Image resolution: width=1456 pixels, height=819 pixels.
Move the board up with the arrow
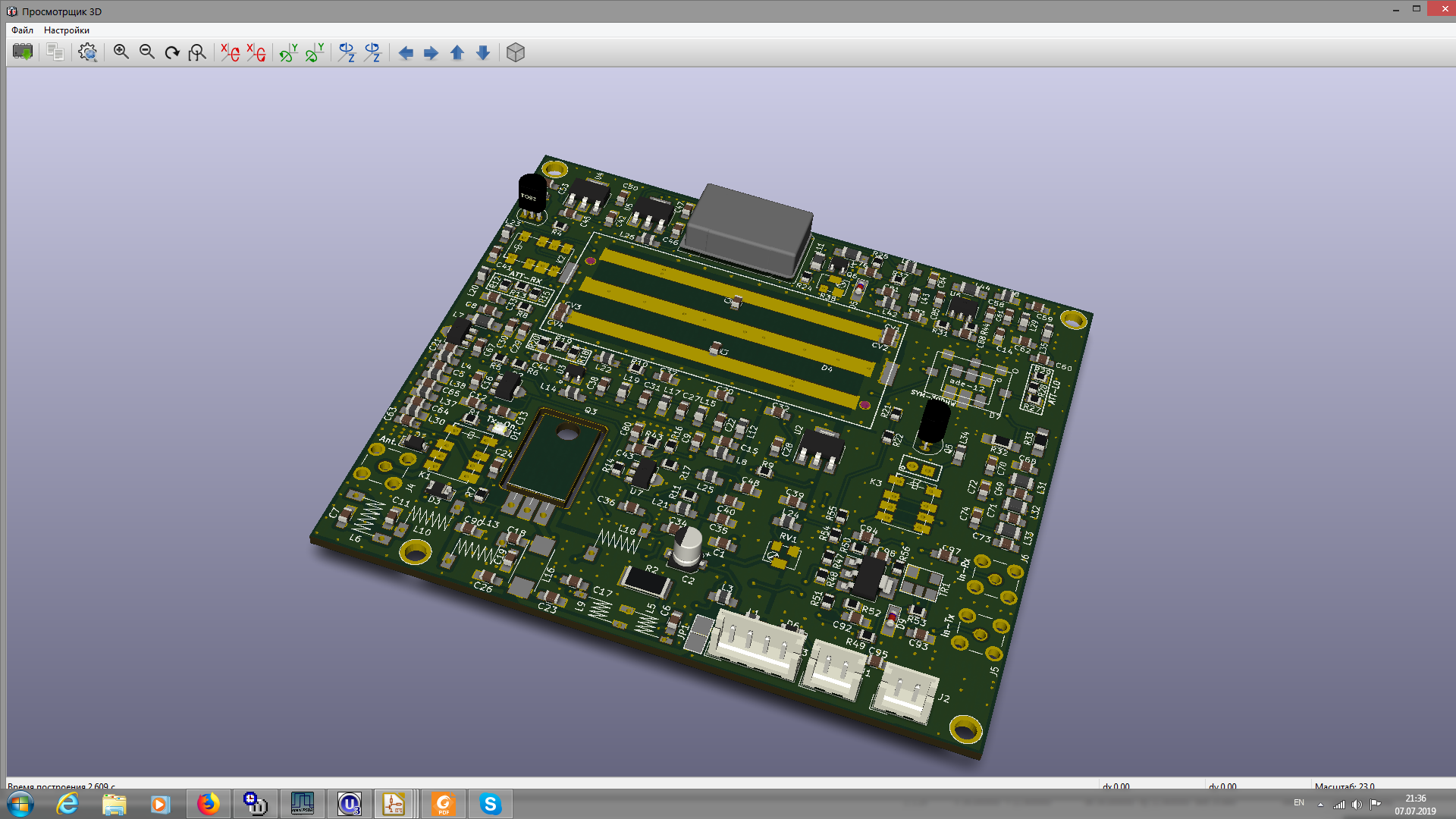tap(457, 52)
